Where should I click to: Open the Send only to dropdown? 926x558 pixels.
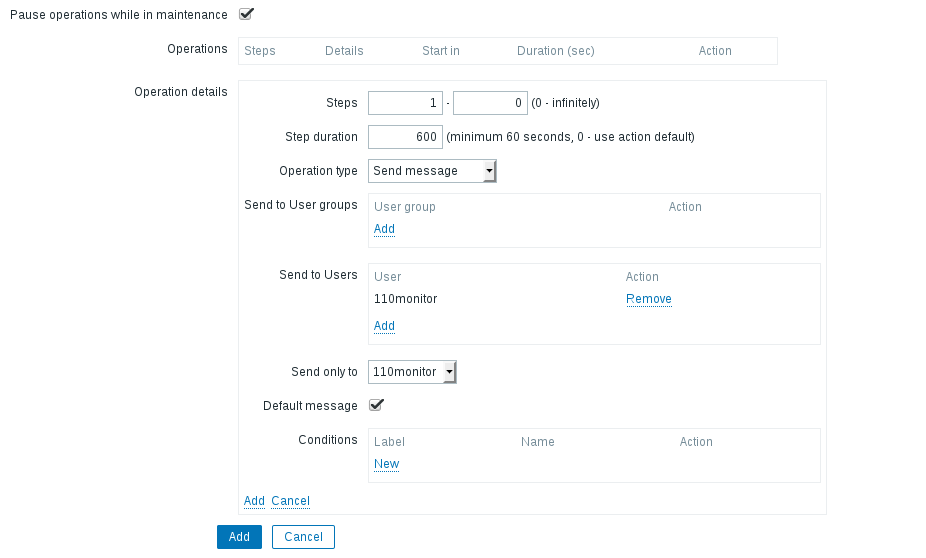[412, 372]
